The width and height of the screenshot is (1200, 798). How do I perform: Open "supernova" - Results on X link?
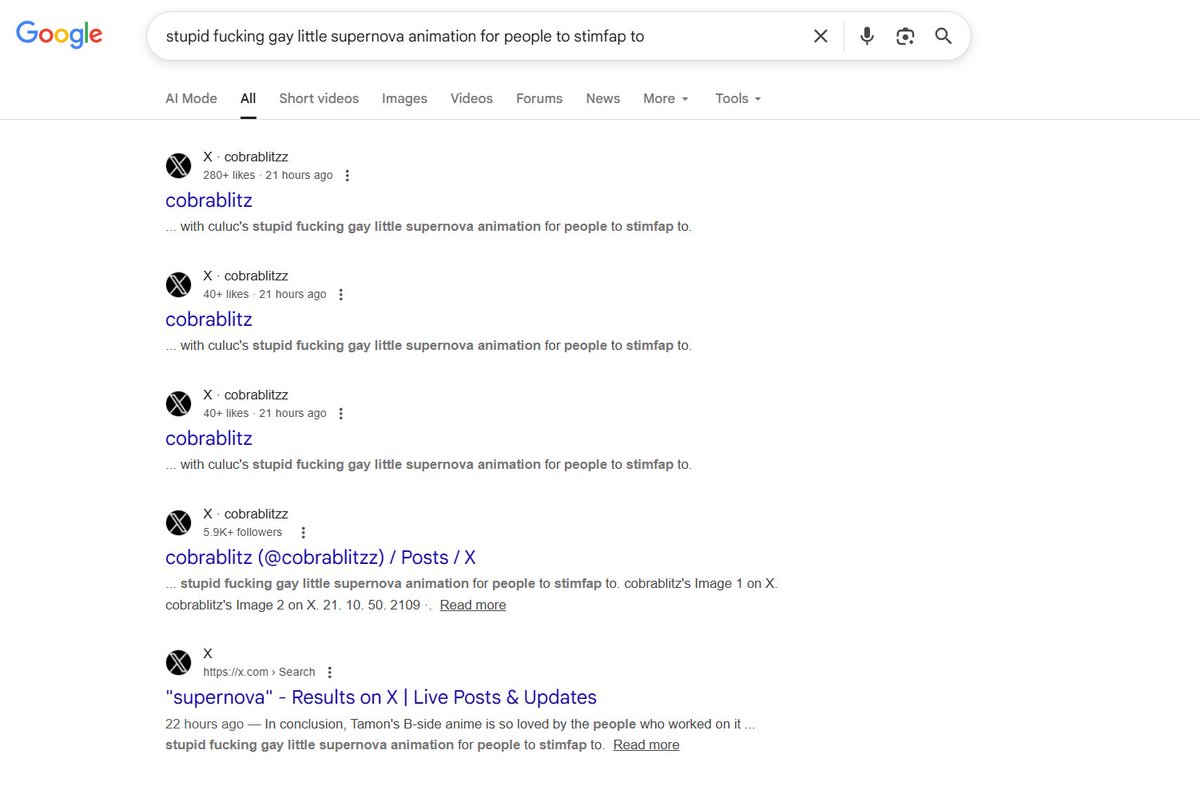click(x=381, y=697)
